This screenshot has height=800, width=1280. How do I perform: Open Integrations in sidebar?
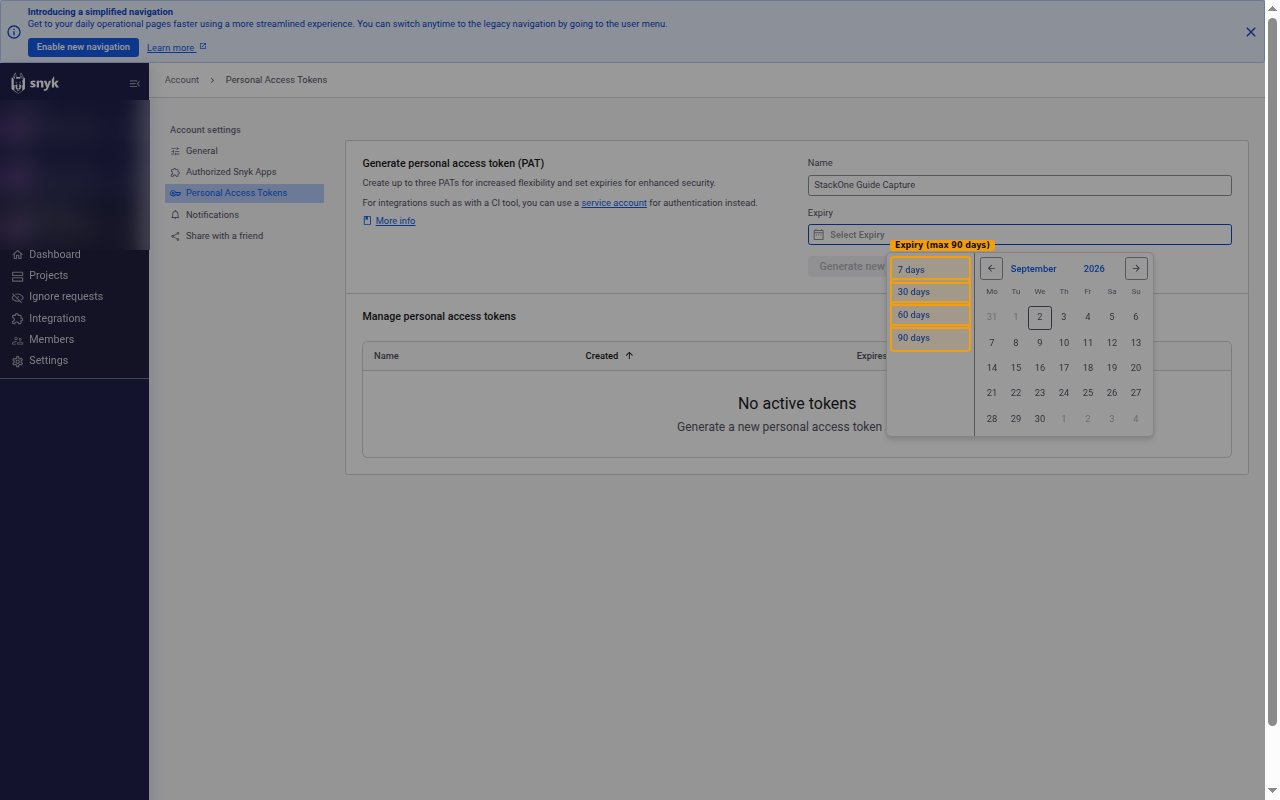point(57,318)
